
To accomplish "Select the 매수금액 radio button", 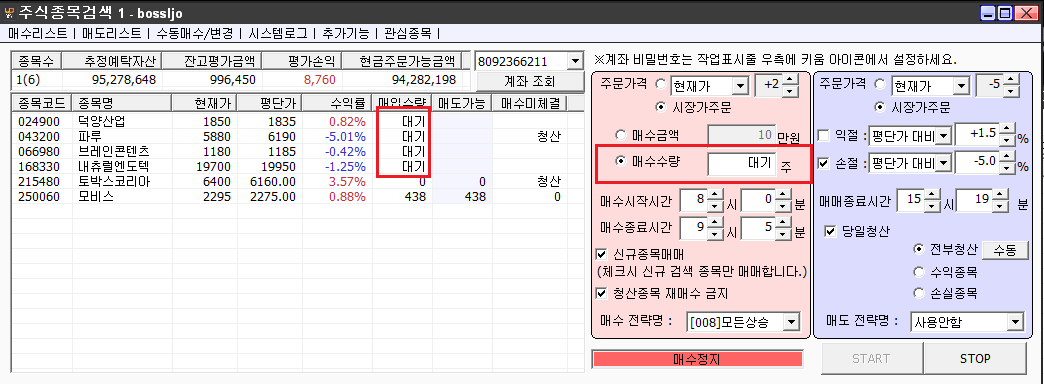I will [620, 136].
